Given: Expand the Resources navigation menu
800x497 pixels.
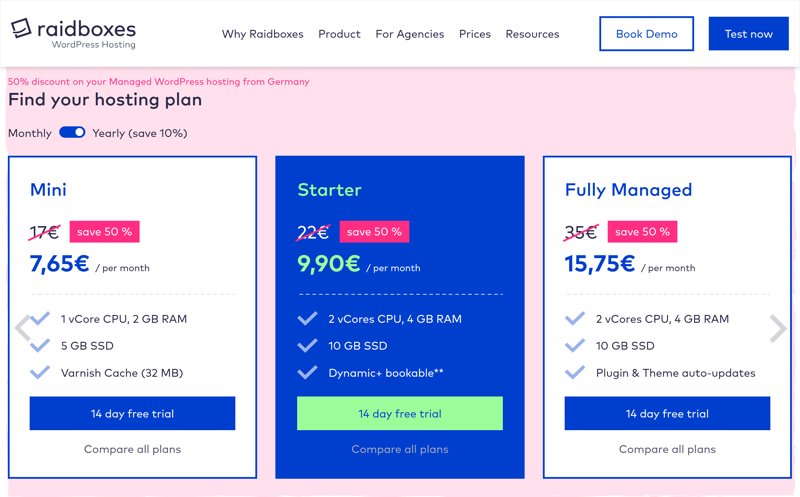Looking at the screenshot, I should tap(532, 34).
